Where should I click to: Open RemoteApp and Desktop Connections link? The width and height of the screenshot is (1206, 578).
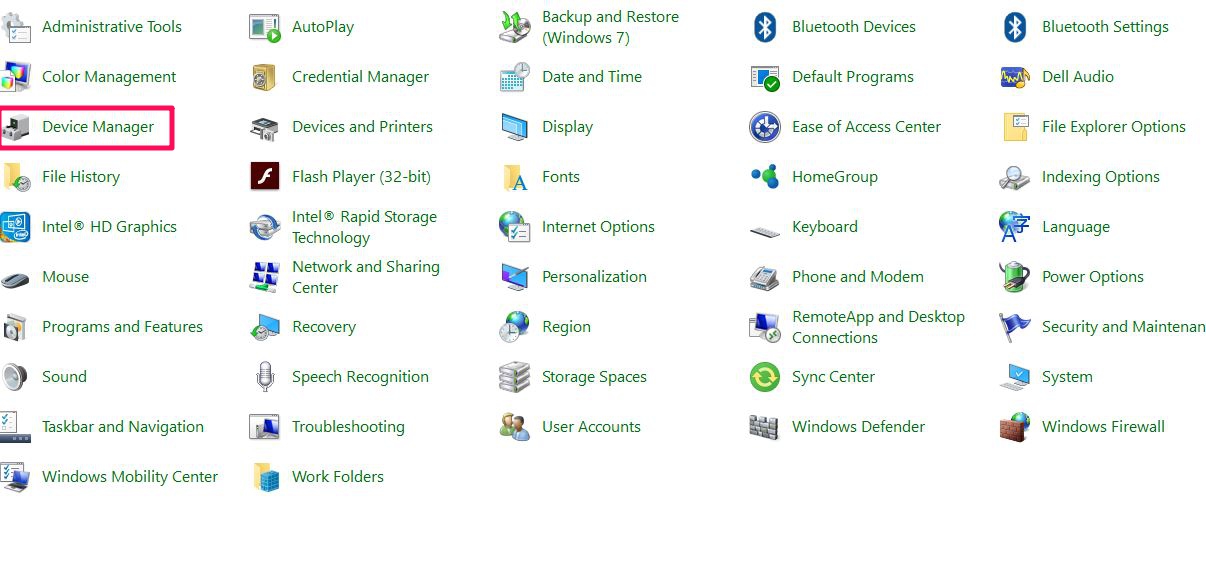coord(878,327)
